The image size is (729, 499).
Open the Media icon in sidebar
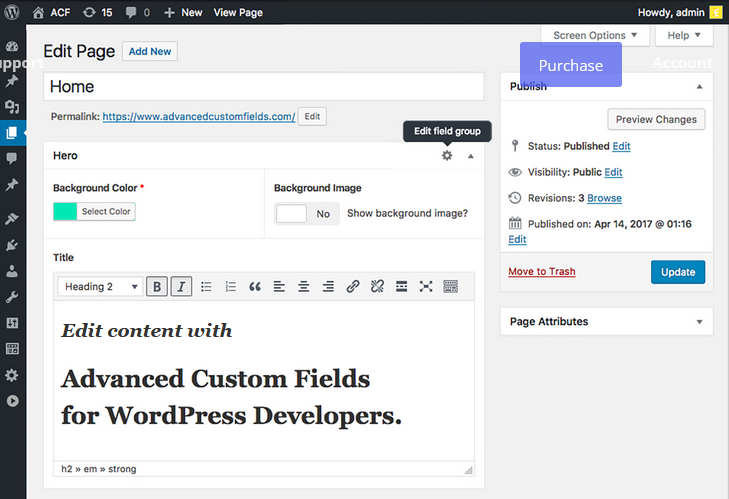point(12,107)
